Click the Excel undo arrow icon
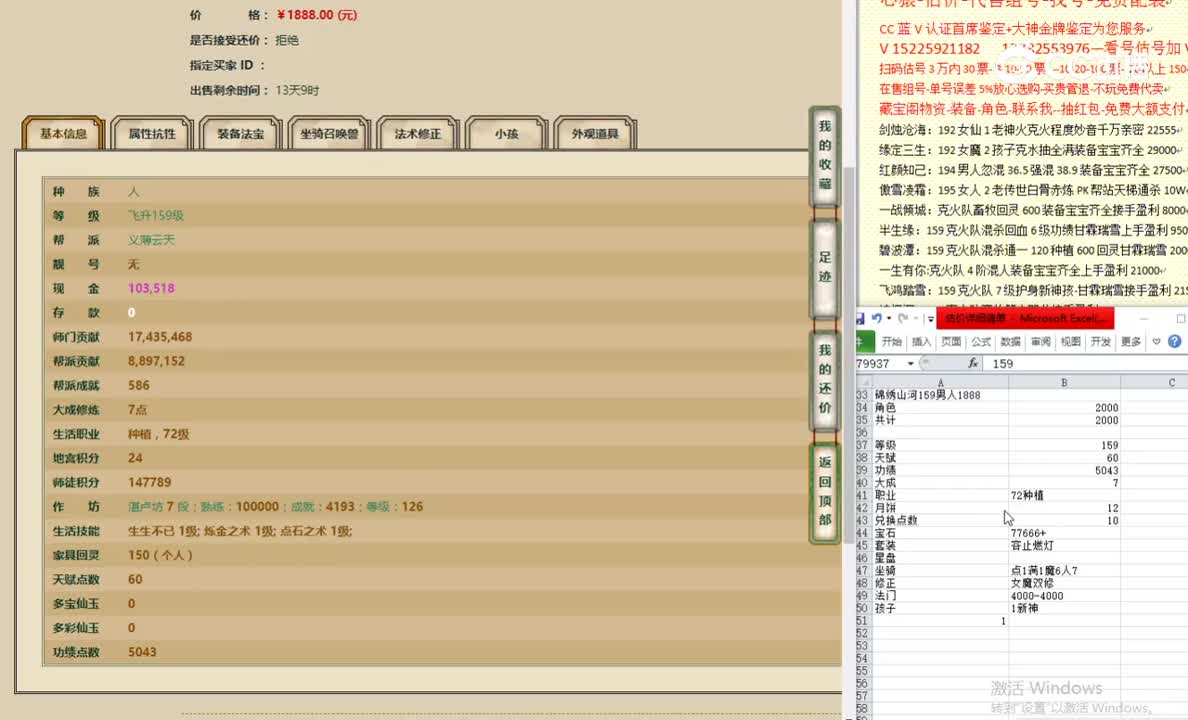Viewport: 1188px width, 720px height. coord(877,318)
